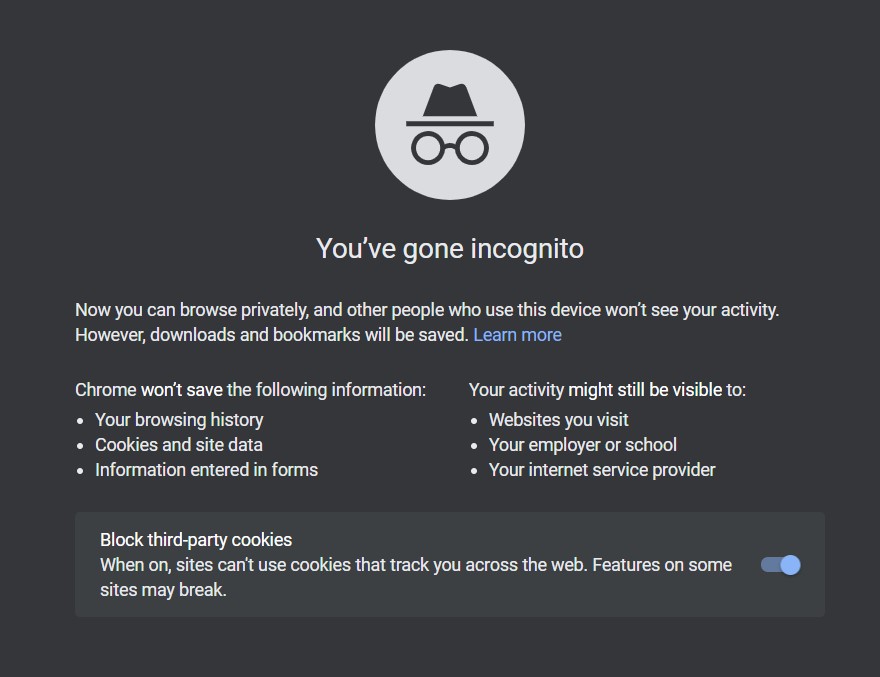Select the "Websites you visit" list item
Screen dimensions: 880x677
(558, 420)
